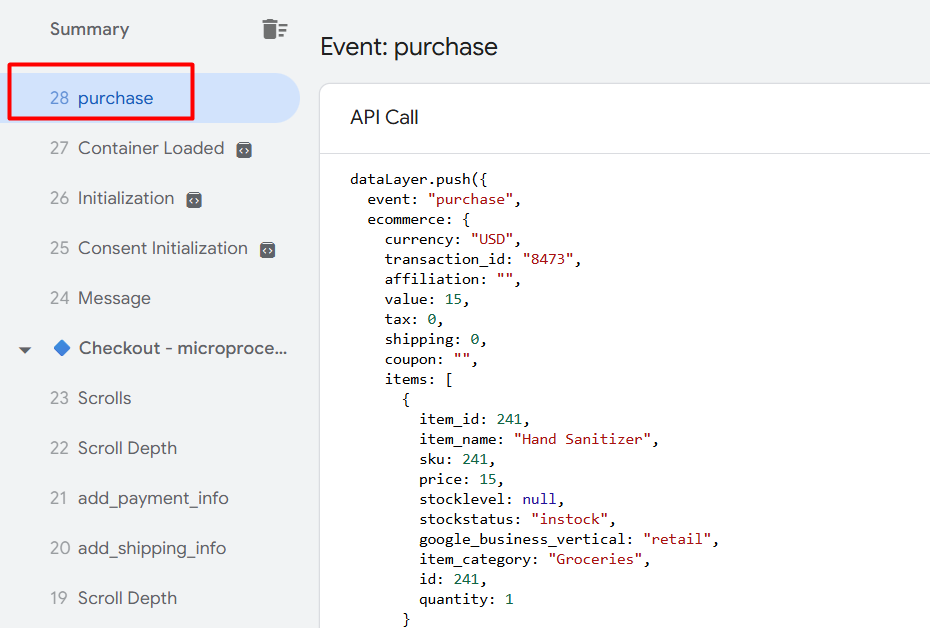Image resolution: width=930 pixels, height=628 pixels.
Task: Collapse the Checkout page group arrow
Action: coord(25,350)
